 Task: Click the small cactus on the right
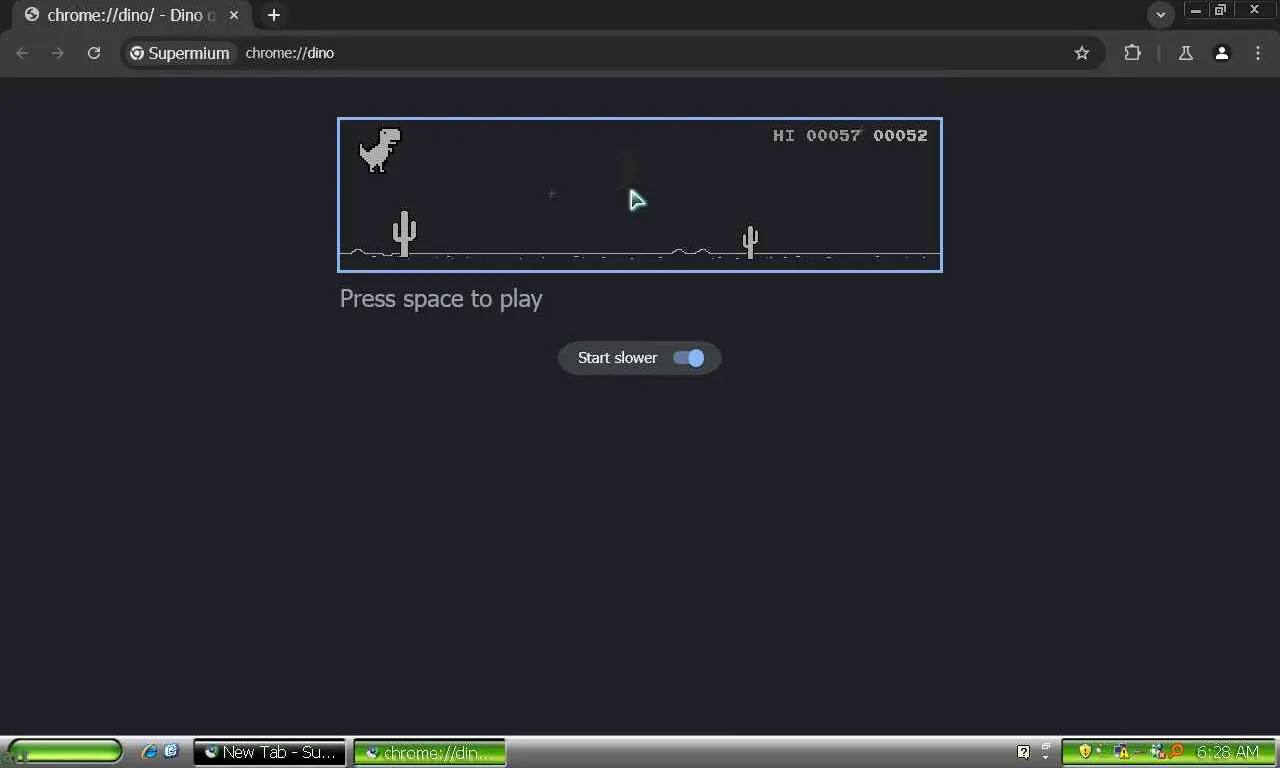[x=750, y=241]
